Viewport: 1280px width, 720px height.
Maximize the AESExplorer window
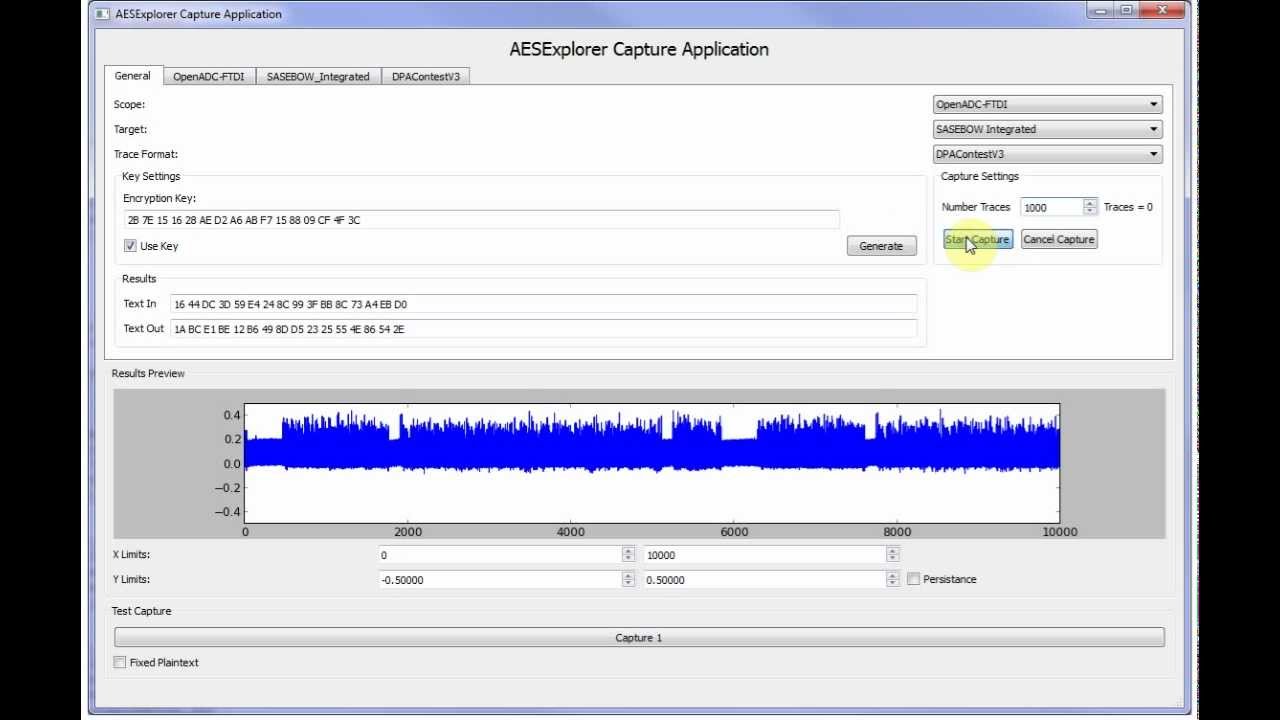click(1127, 10)
